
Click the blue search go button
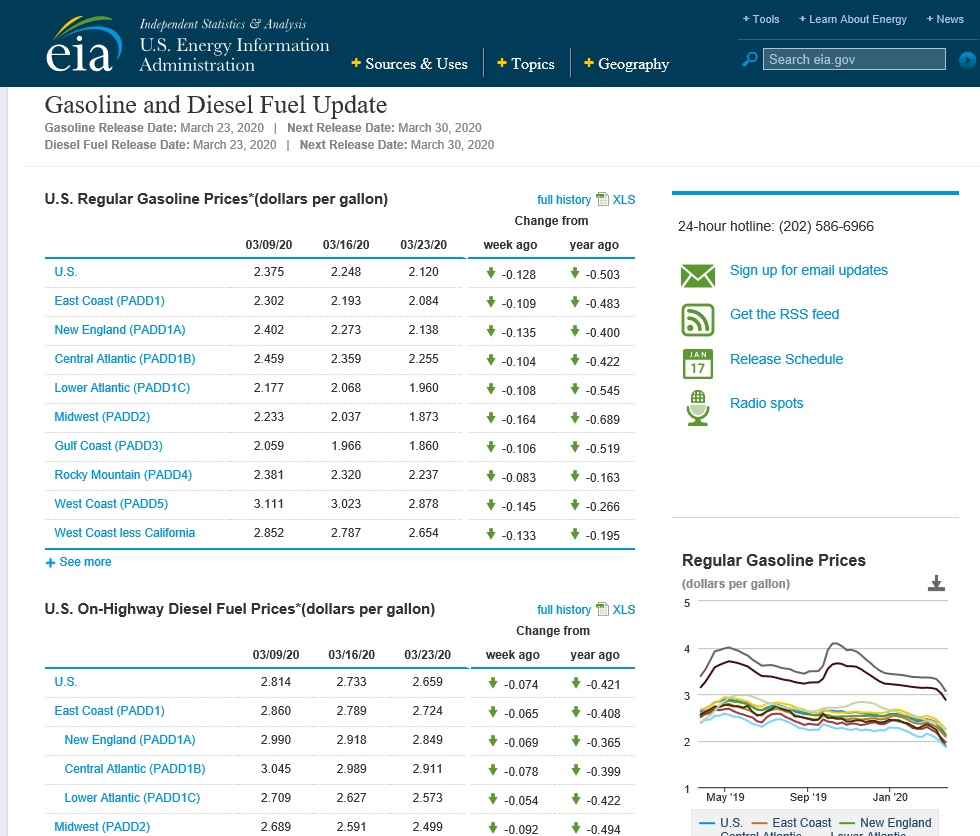point(967,60)
